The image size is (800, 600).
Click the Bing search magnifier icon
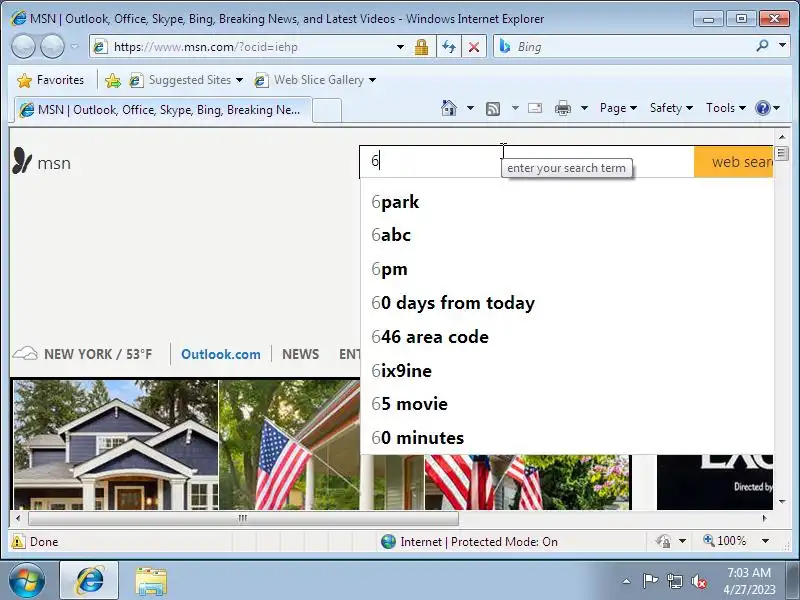point(762,46)
